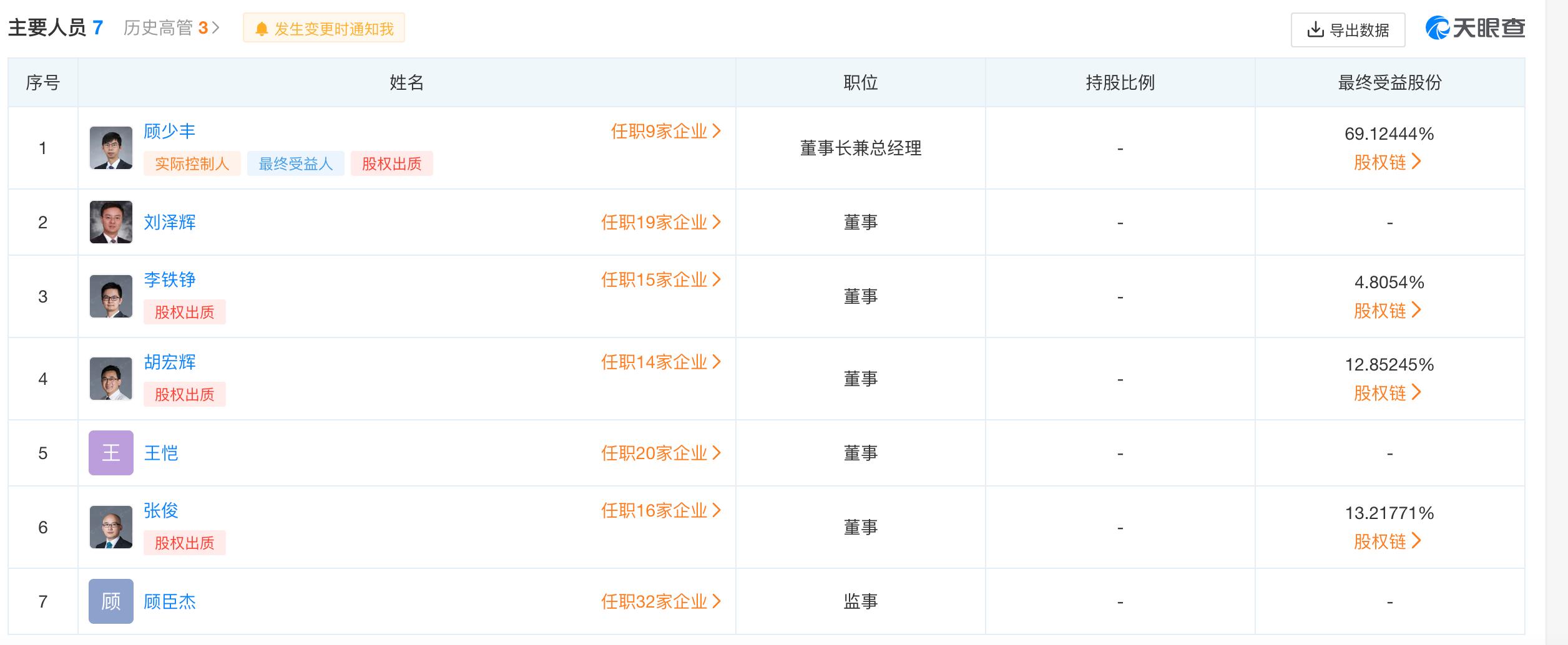Click 张俊's profile photo

tap(111, 527)
